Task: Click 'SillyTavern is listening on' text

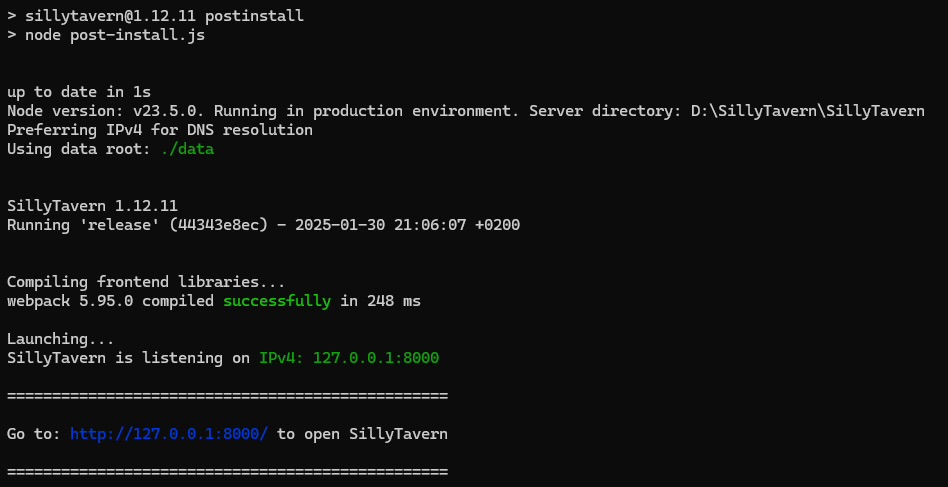Action: pyautogui.click(x=128, y=358)
